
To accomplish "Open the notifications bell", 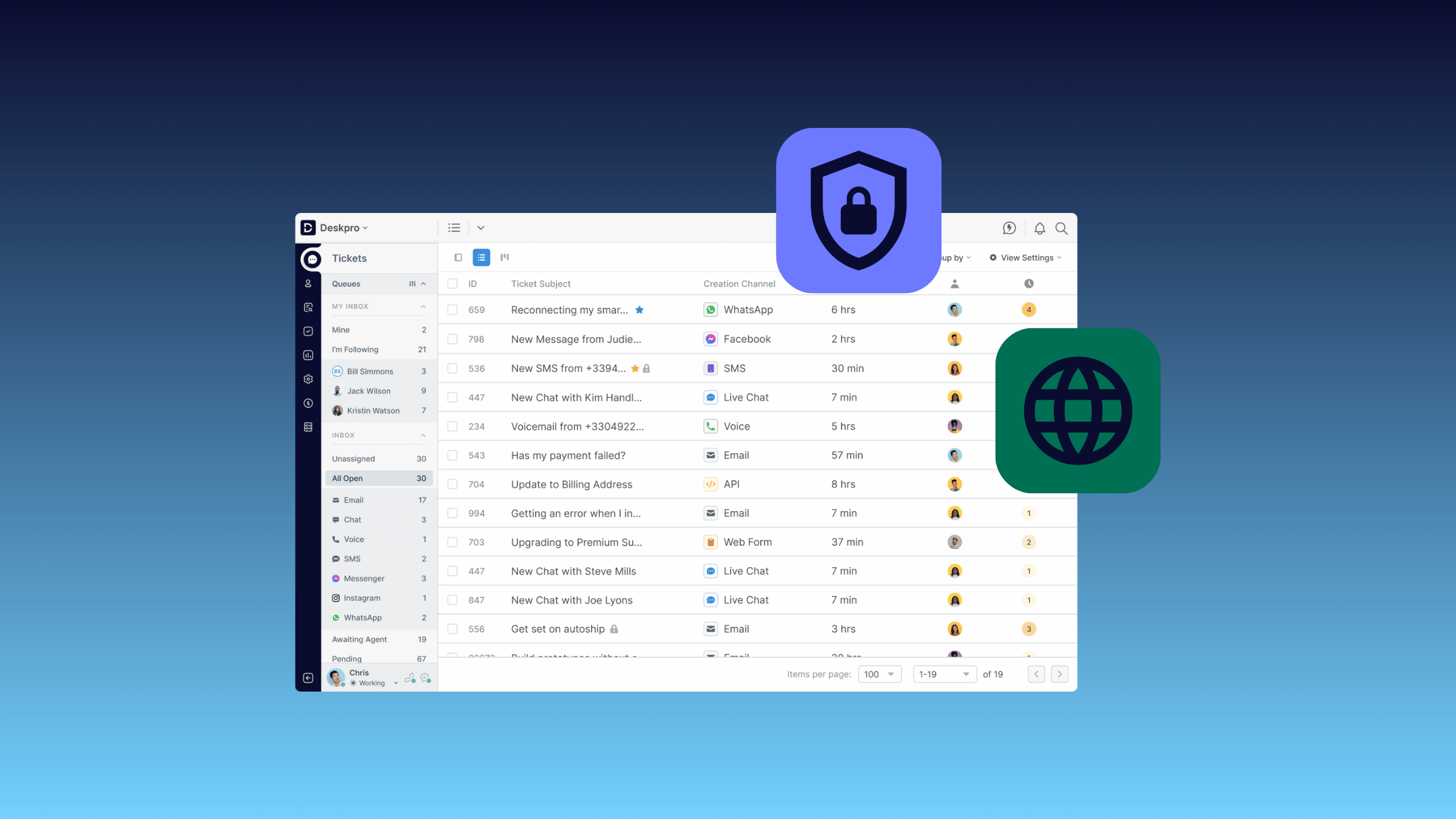I will click(x=1040, y=228).
